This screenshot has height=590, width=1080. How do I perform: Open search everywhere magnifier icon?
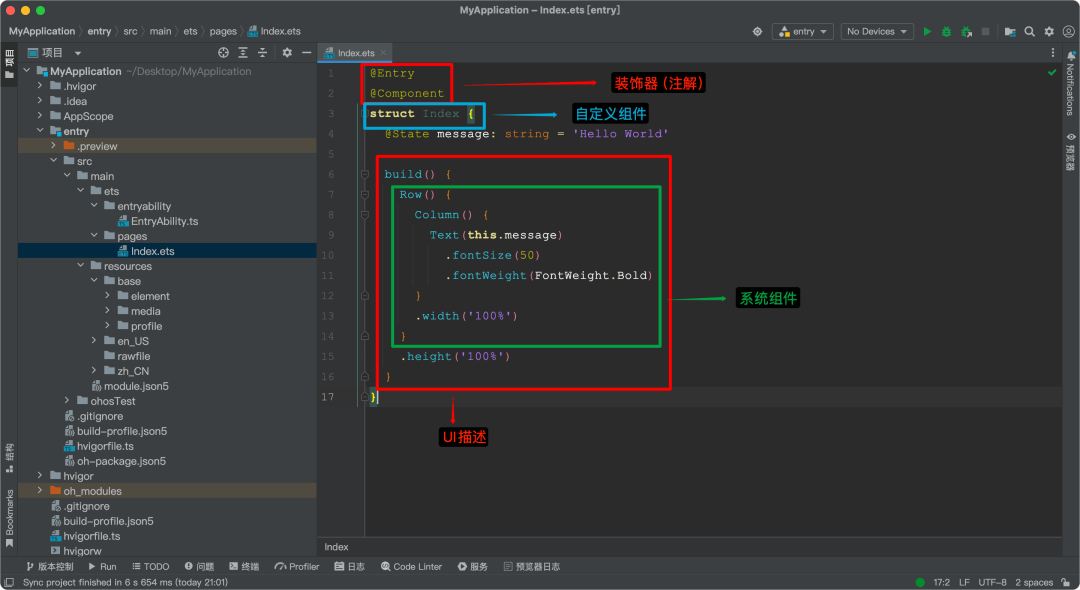point(1030,32)
